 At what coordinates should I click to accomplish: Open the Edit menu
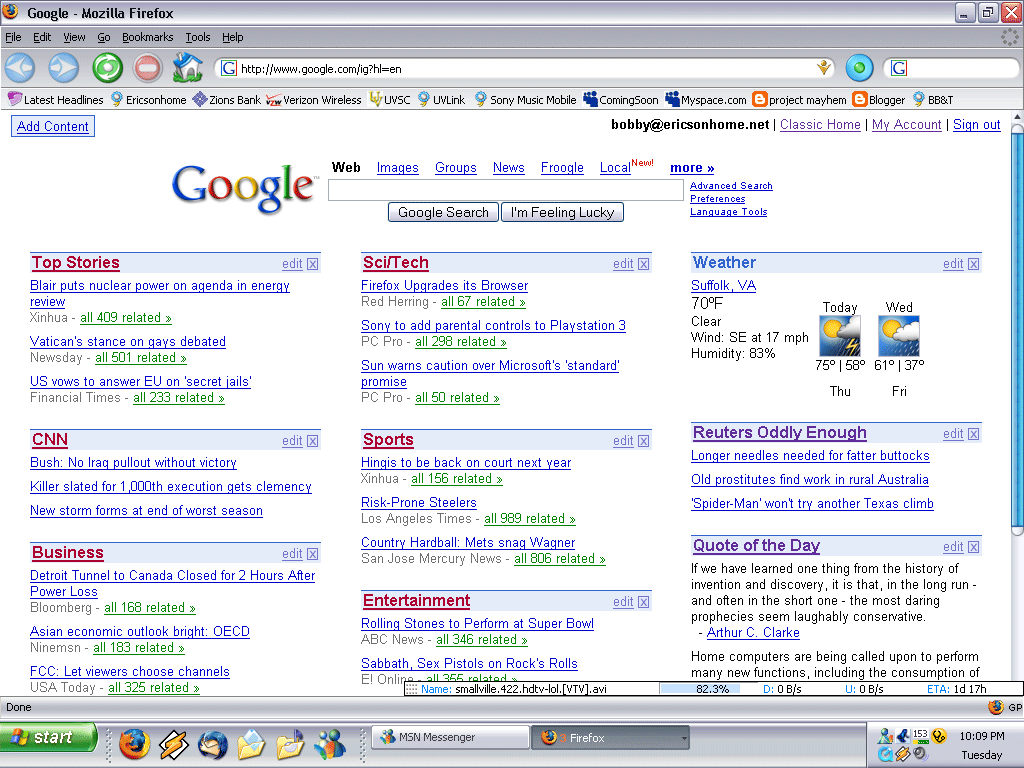pyautogui.click(x=42, y=37)
